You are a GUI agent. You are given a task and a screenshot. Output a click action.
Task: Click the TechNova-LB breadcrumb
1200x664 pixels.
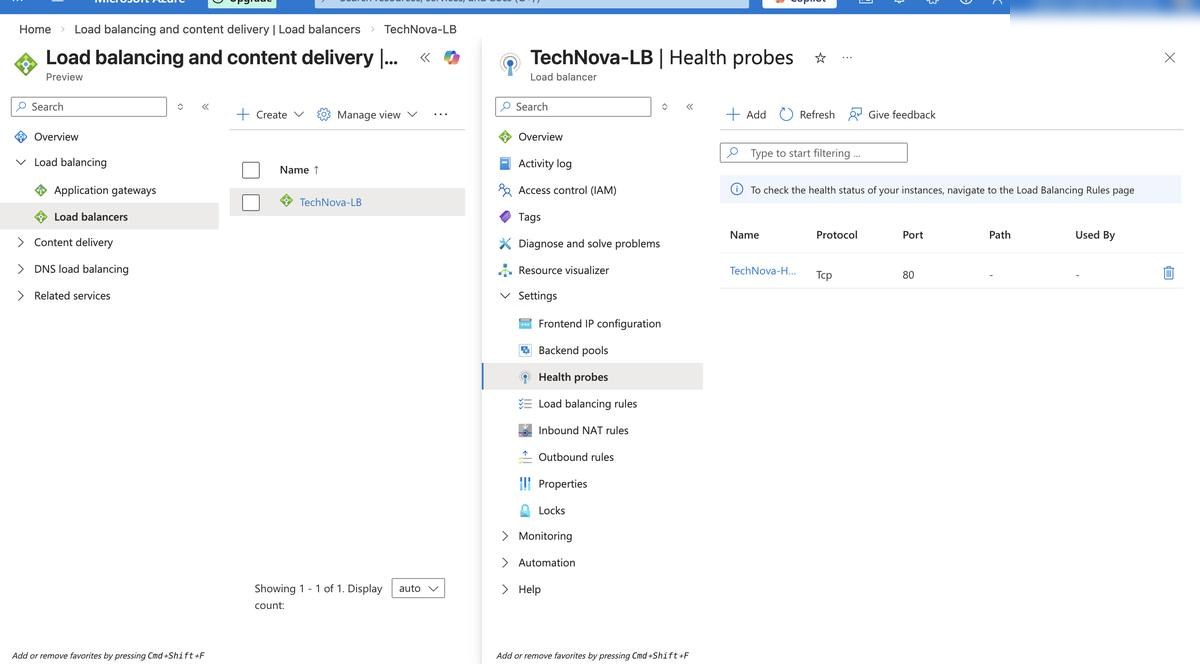click(x=420, y=29)
